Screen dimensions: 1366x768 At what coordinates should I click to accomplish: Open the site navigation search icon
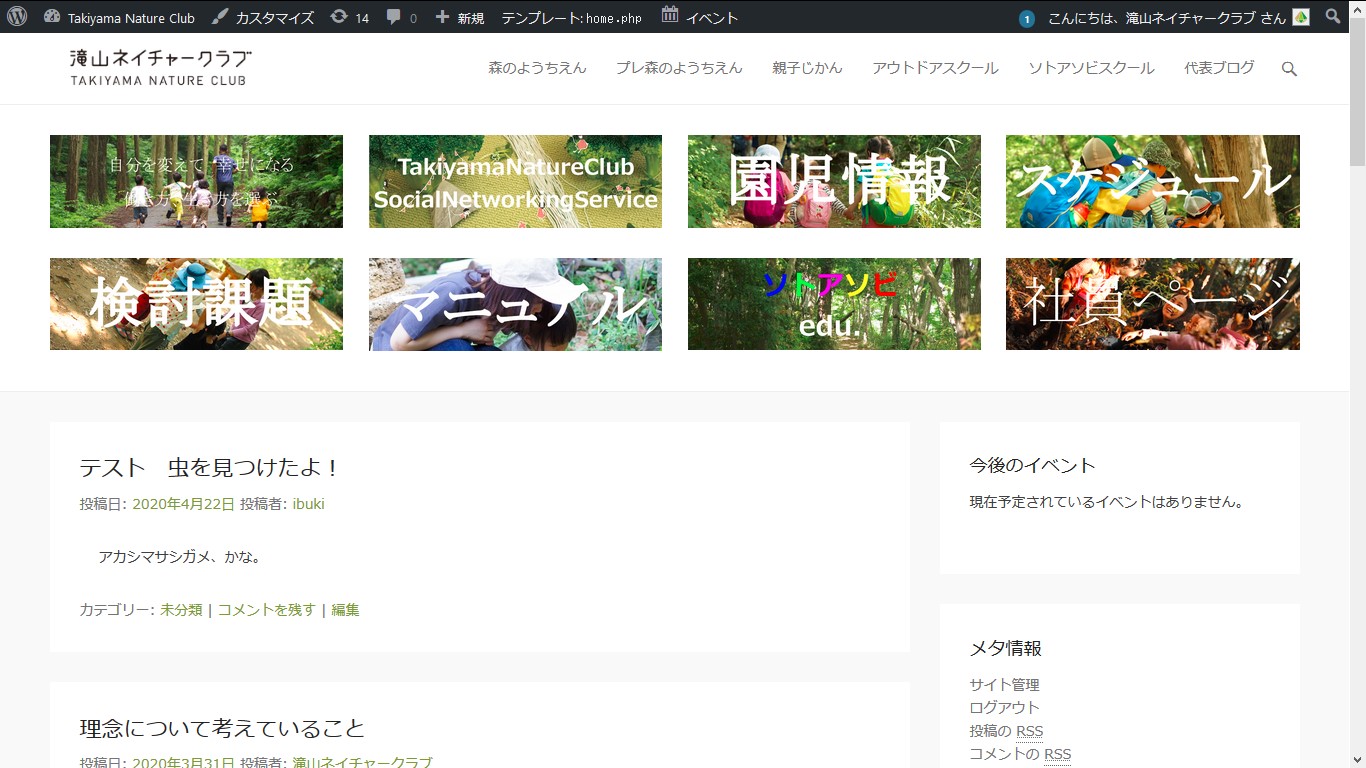click(x=1289, y=69)
